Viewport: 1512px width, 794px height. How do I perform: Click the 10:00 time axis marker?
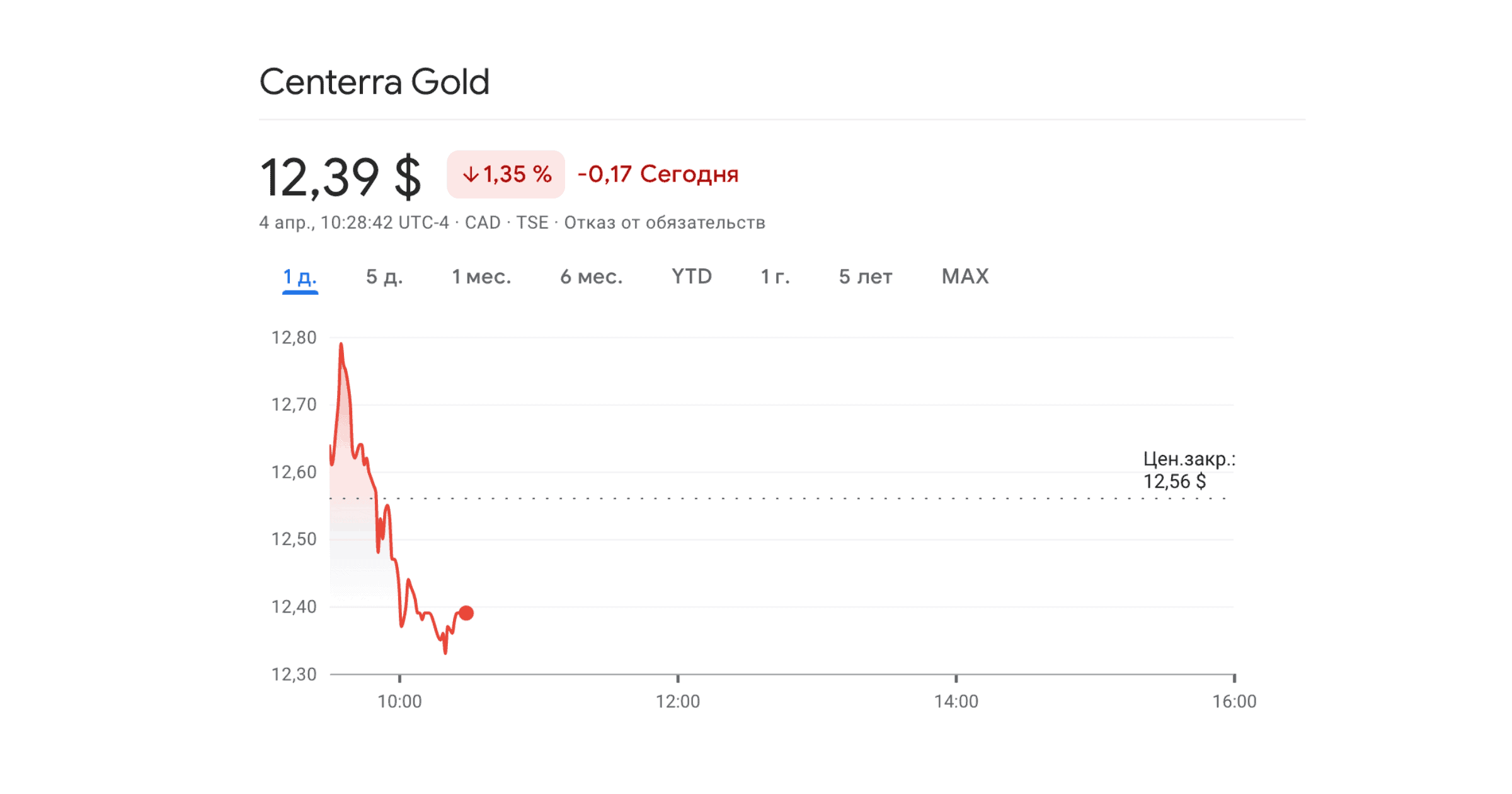399,701
